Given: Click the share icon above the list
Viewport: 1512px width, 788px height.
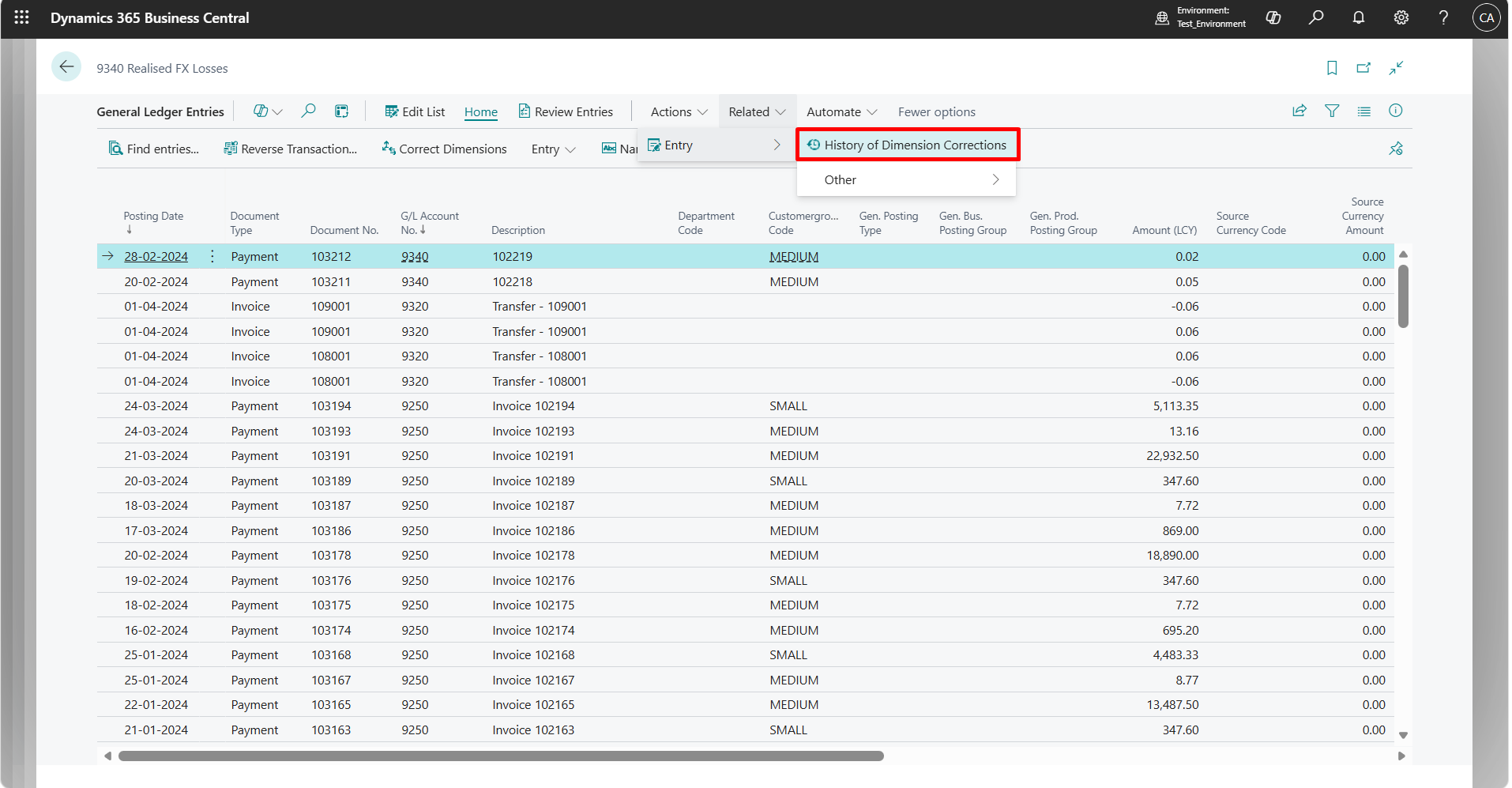Looking at the screenshot, I should [1299, 111].
